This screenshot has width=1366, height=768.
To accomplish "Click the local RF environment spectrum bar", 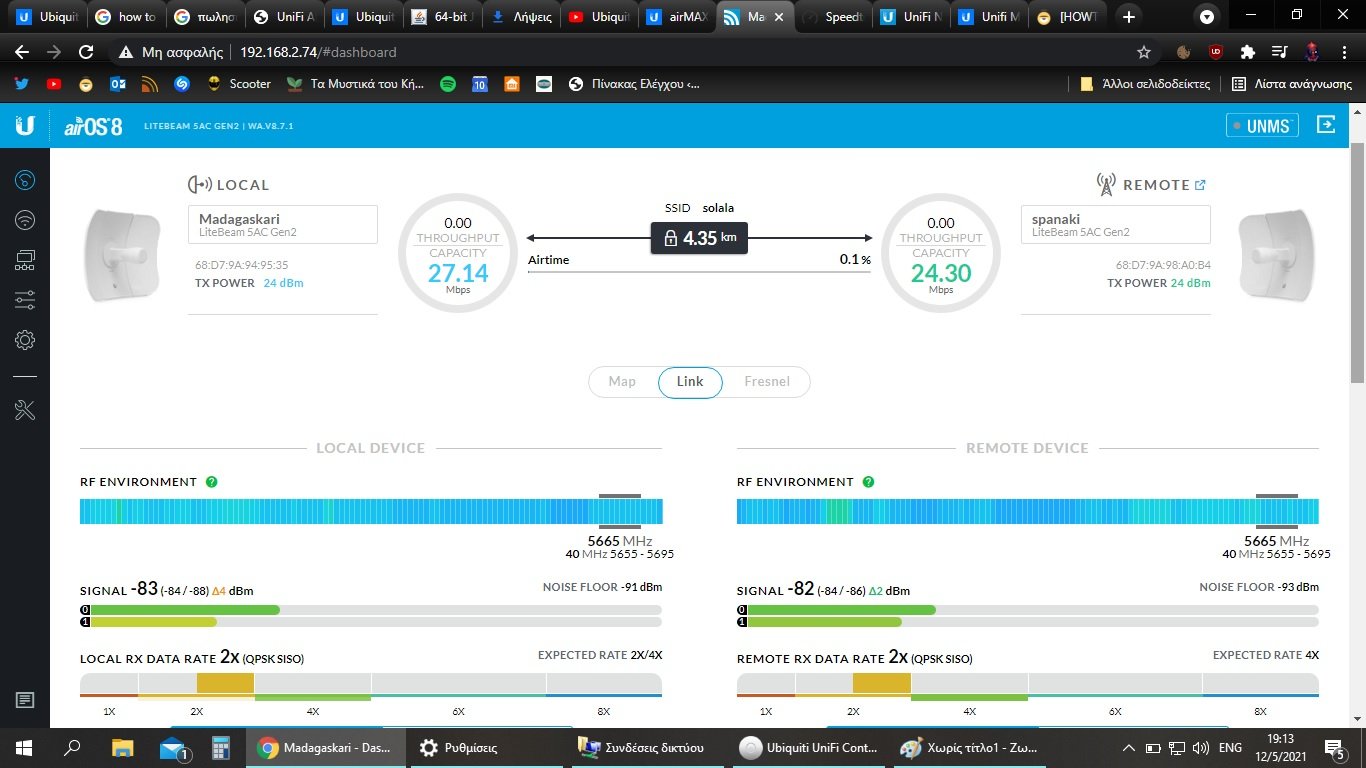I will point(371,511).
